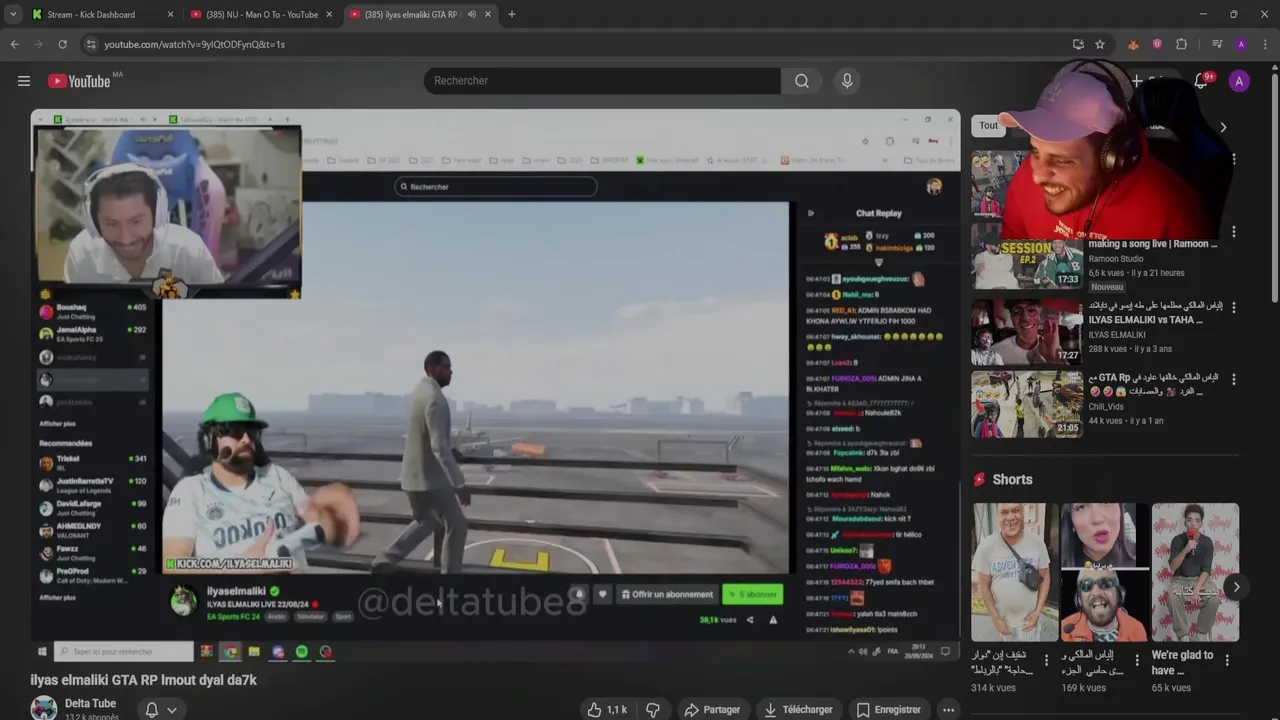Open tab search dropdown arrow
This screenshot has width=1280, height=720.
12,14
